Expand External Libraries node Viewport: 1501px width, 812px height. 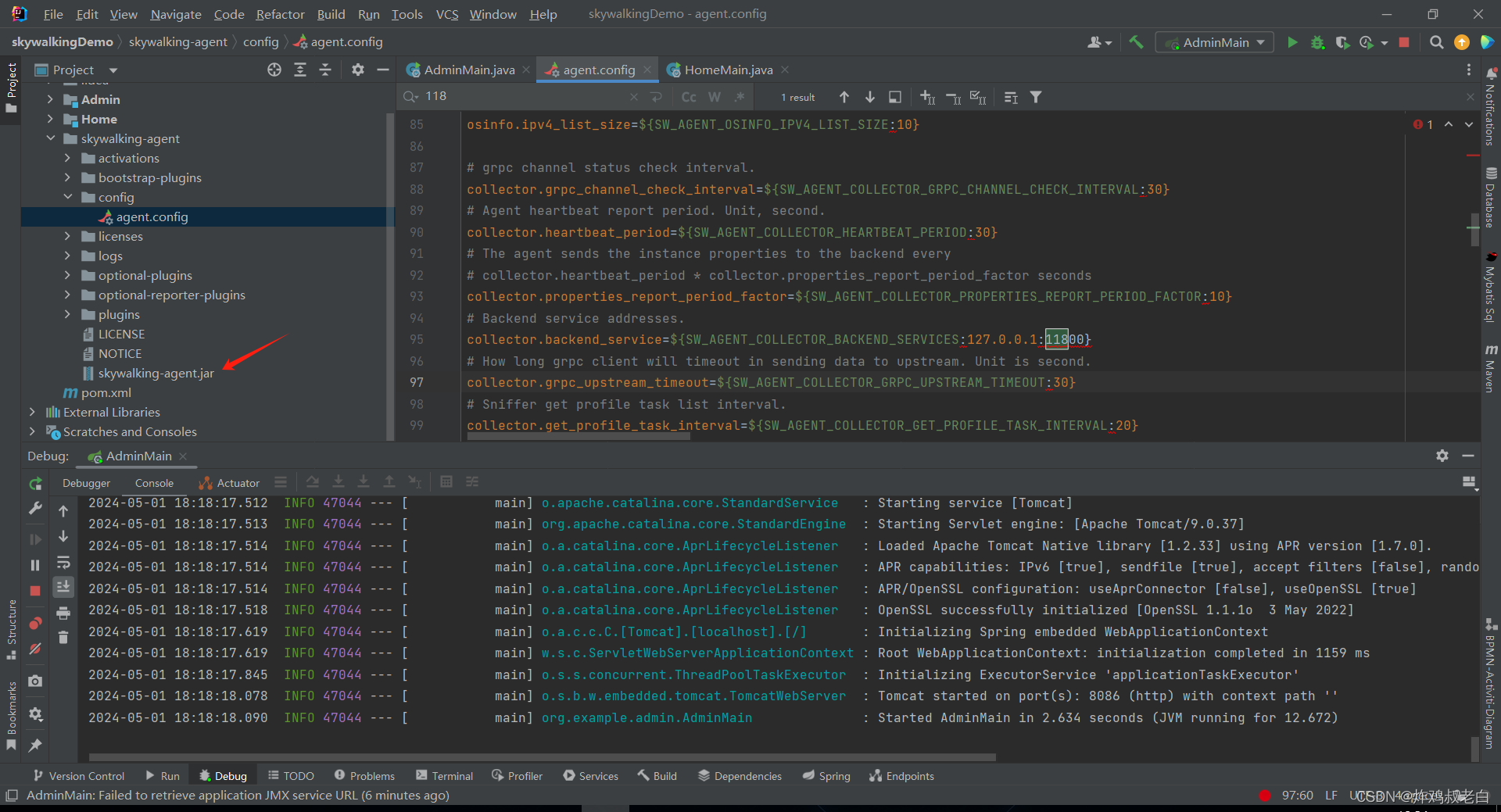[x=32, y=412]
